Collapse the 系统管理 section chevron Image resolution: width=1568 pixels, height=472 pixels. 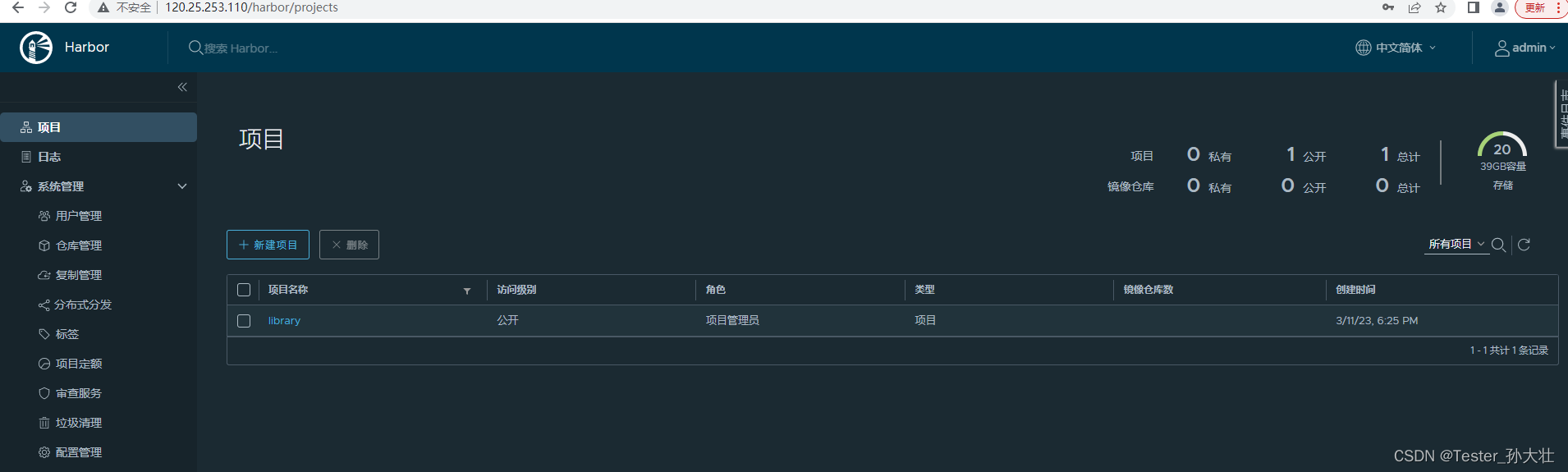[182, 186]
